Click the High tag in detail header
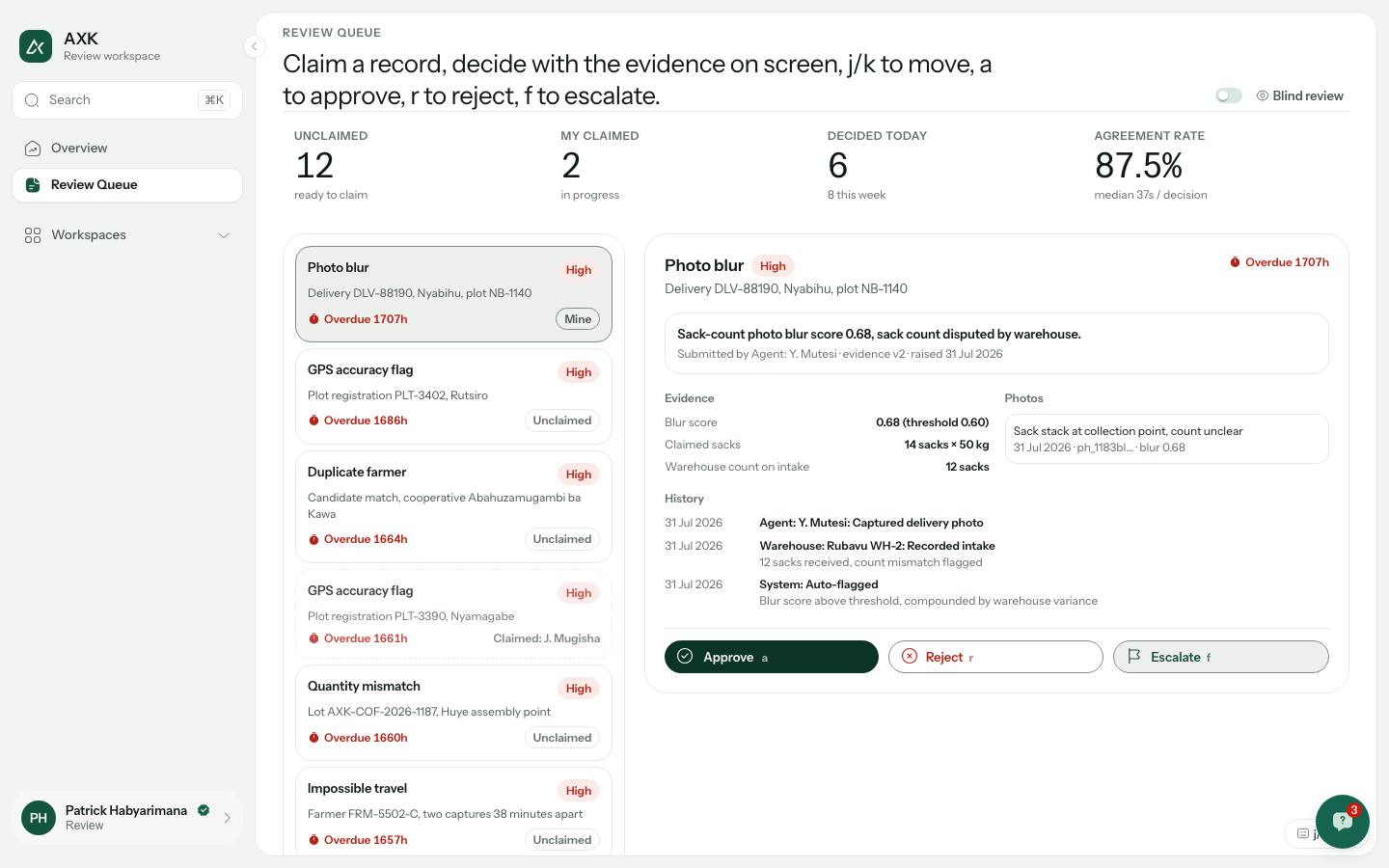 [773, 266]
